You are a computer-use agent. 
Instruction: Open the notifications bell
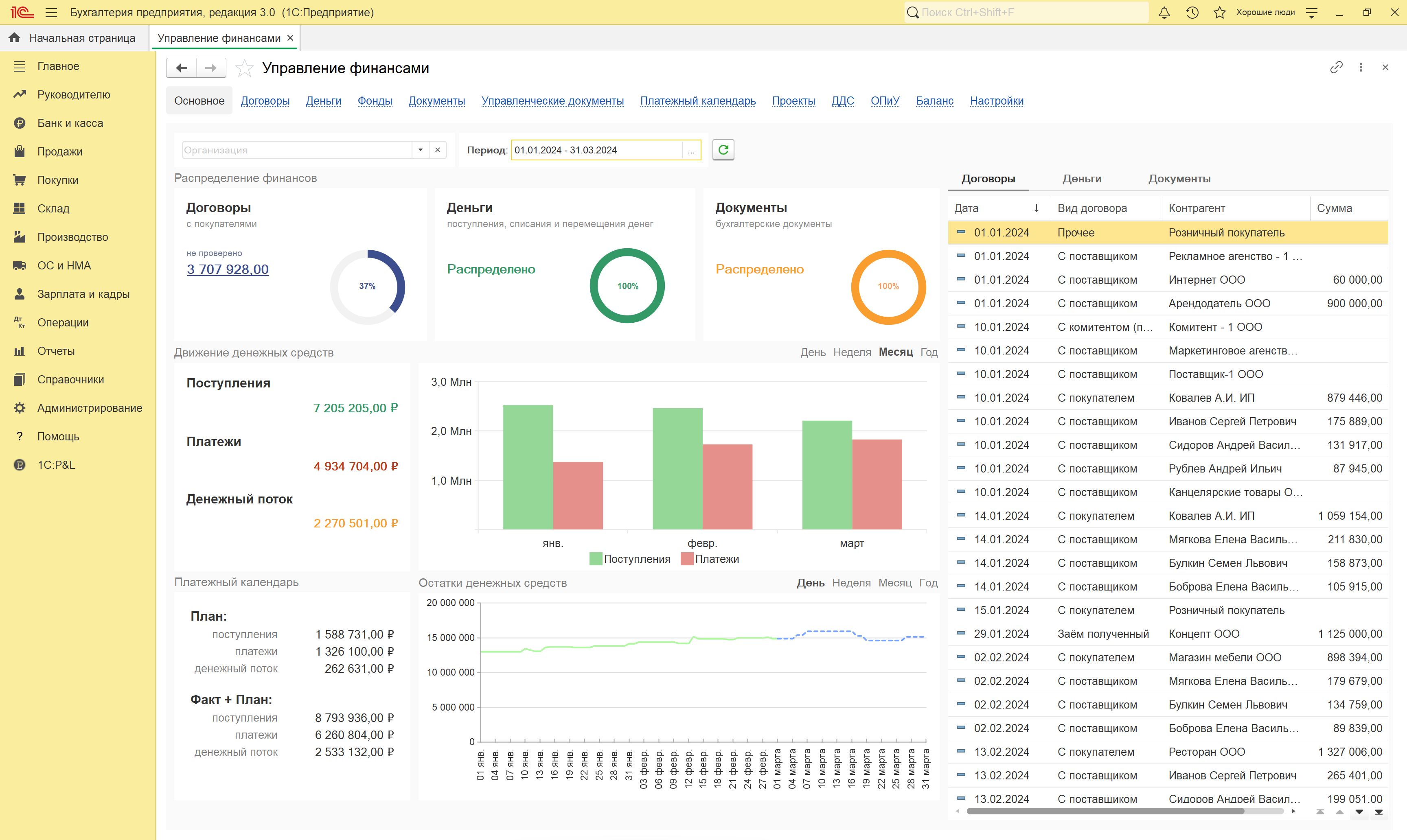click(1164, 13)
